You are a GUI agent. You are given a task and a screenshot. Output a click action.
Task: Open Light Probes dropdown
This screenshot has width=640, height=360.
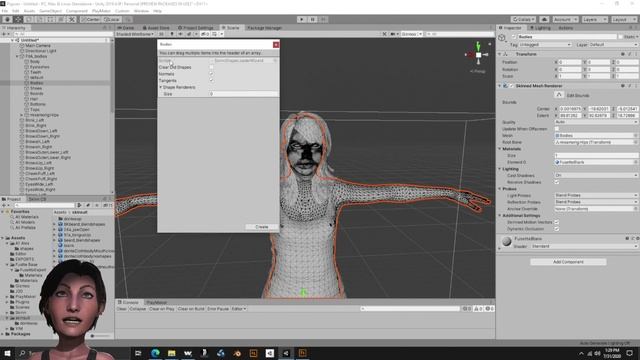[x=596, y=195]
